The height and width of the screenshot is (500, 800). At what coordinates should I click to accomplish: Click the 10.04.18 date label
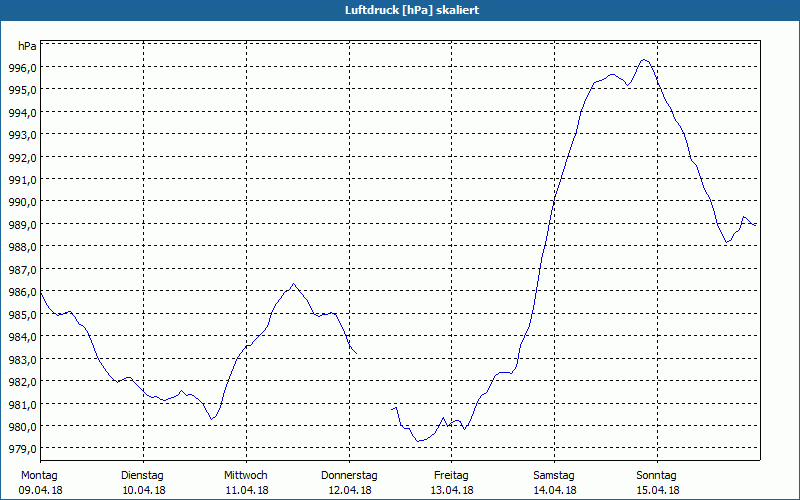[144, 491]
